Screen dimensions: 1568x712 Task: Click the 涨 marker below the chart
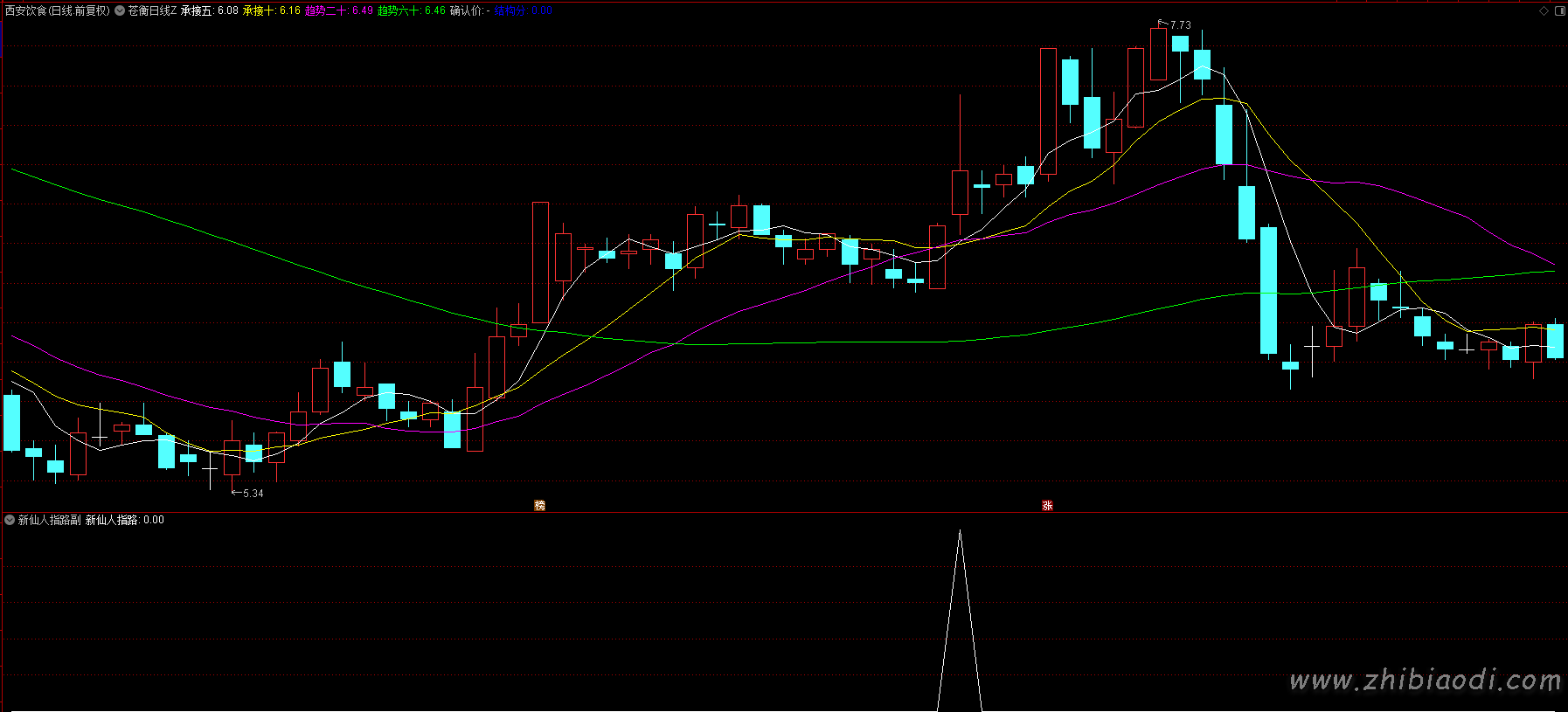click(1047, 505)
